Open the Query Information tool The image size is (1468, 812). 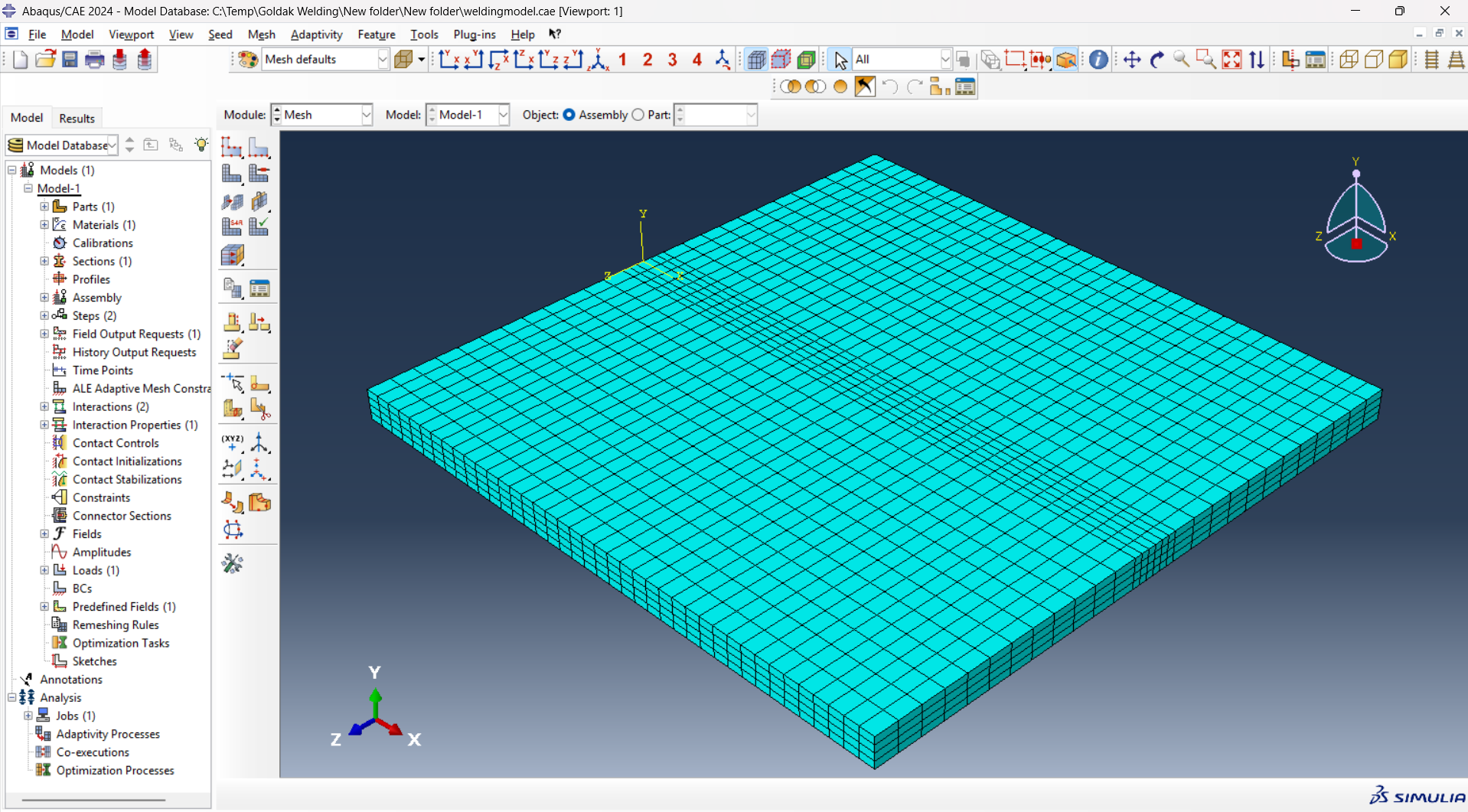[1098, 60]
